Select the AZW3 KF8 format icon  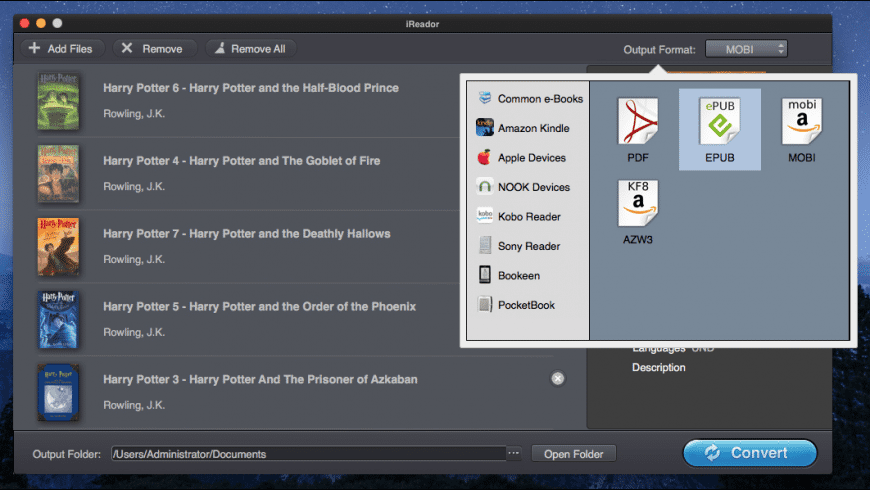click(x=638, y=203)
